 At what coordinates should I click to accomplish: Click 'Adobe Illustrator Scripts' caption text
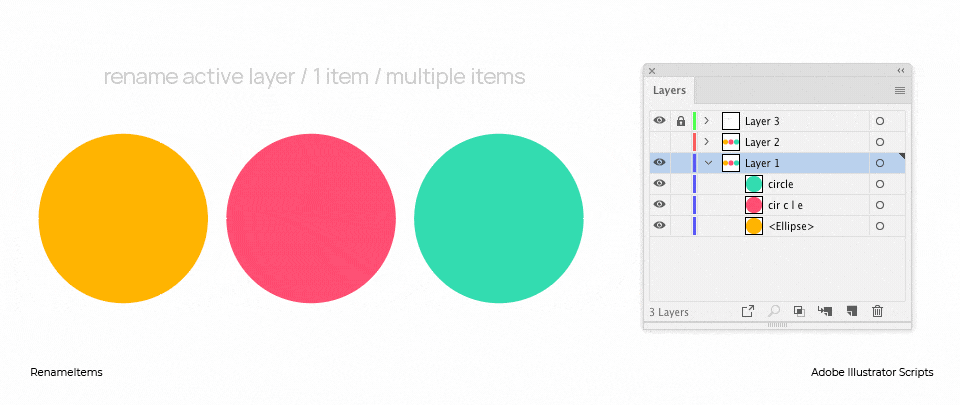[872, 372]
